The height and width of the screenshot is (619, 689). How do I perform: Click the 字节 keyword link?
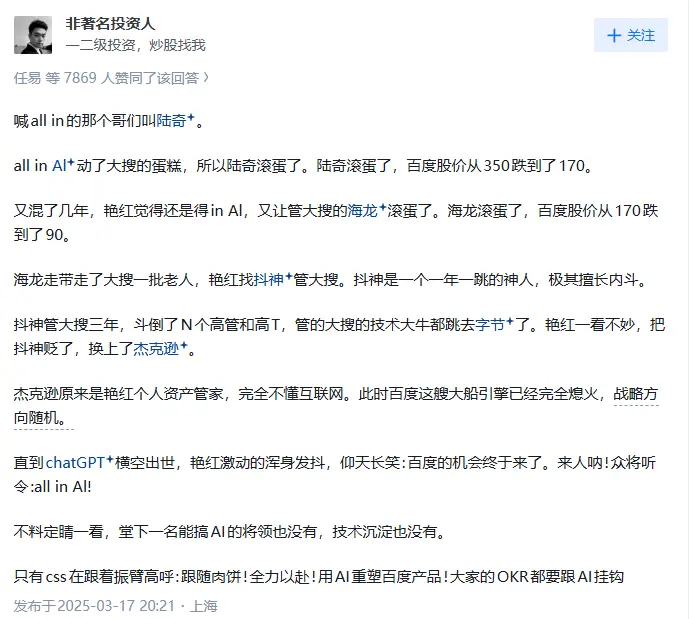point(490,325)
